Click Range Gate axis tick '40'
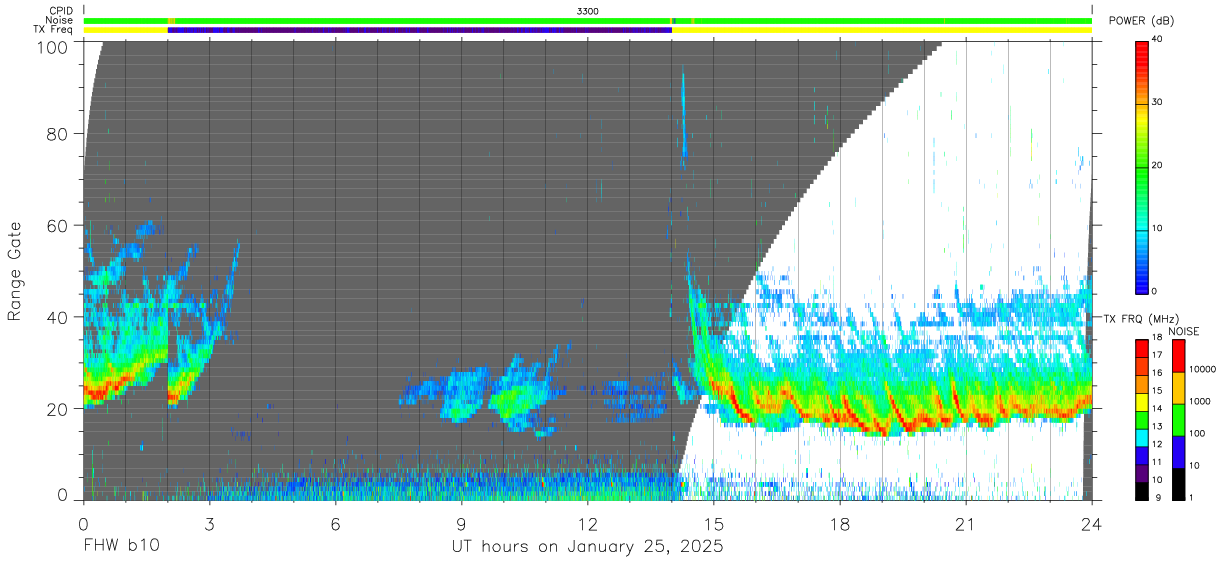1228x567 pixels. [x=59, y=317]
